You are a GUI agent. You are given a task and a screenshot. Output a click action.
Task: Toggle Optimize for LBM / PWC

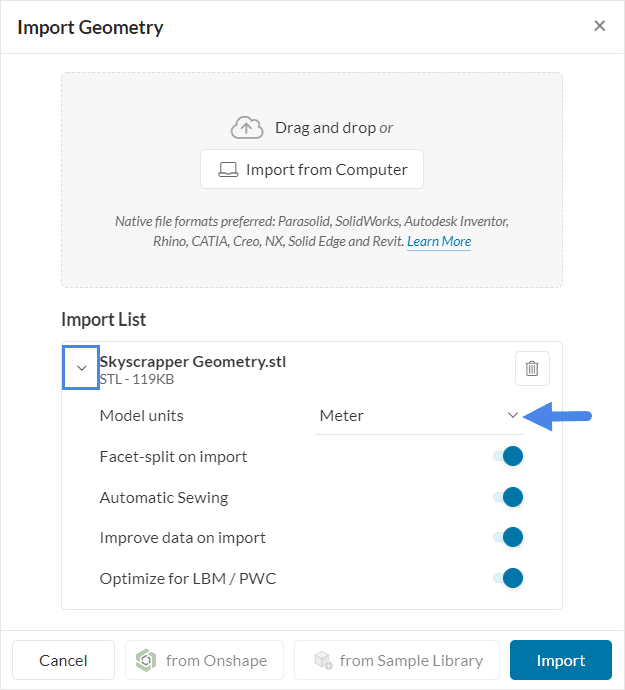tap(509, 578)
